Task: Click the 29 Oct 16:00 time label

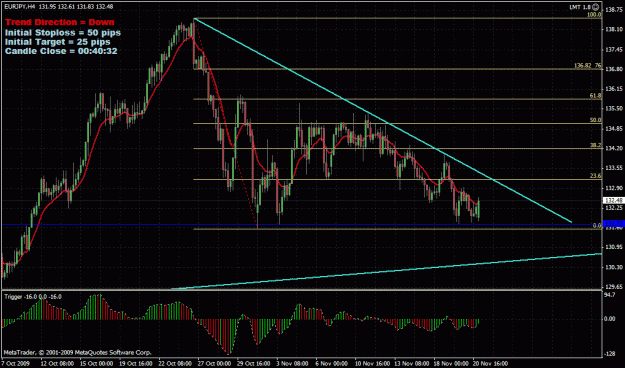Action: tap(253, 364)
